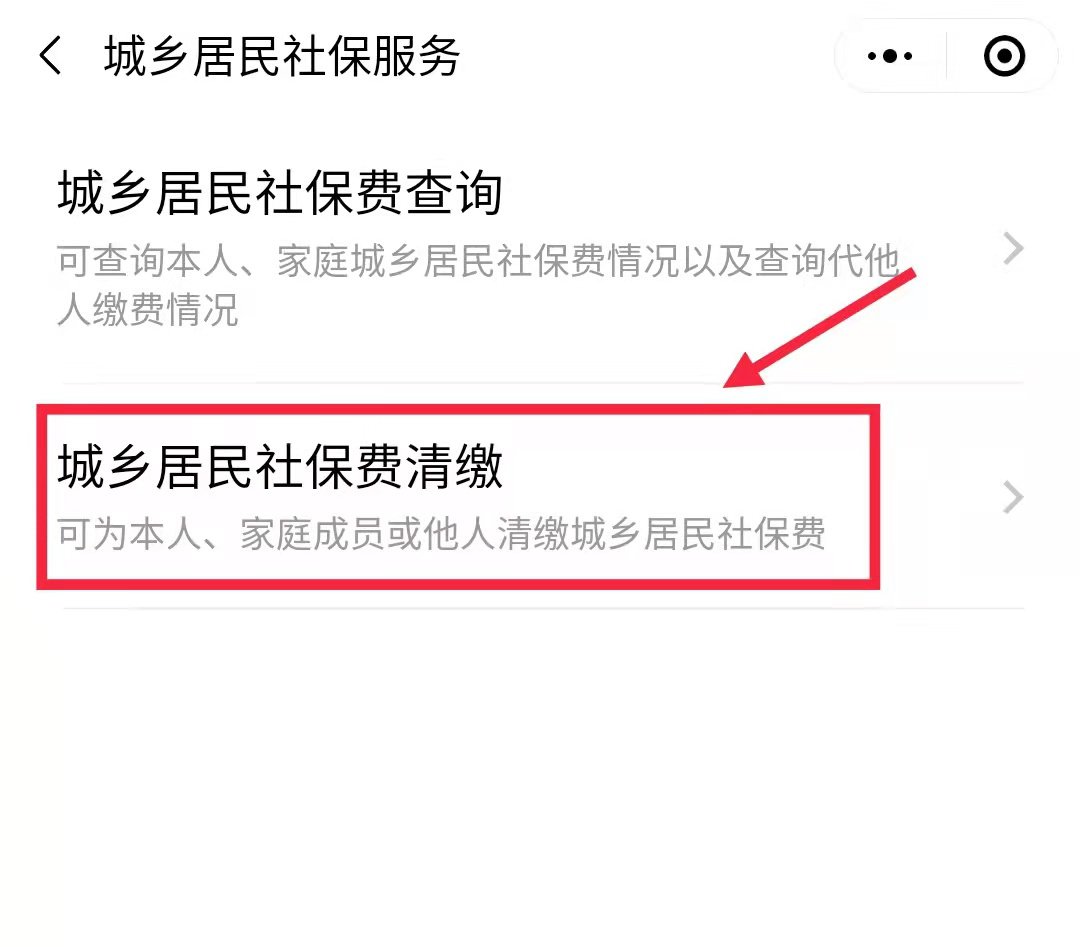This screenshot has height=947, width=1080.
Task: Click the 查询 characters in first entry title
Action: coord(454,194)
